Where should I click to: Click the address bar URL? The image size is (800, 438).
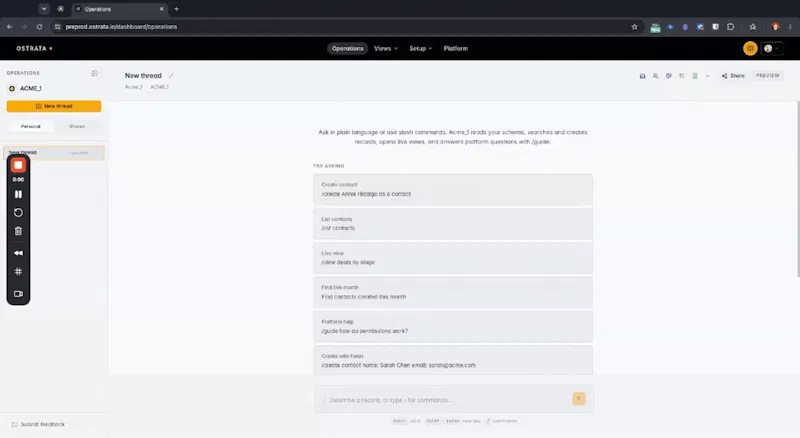[x=121, y=27]
